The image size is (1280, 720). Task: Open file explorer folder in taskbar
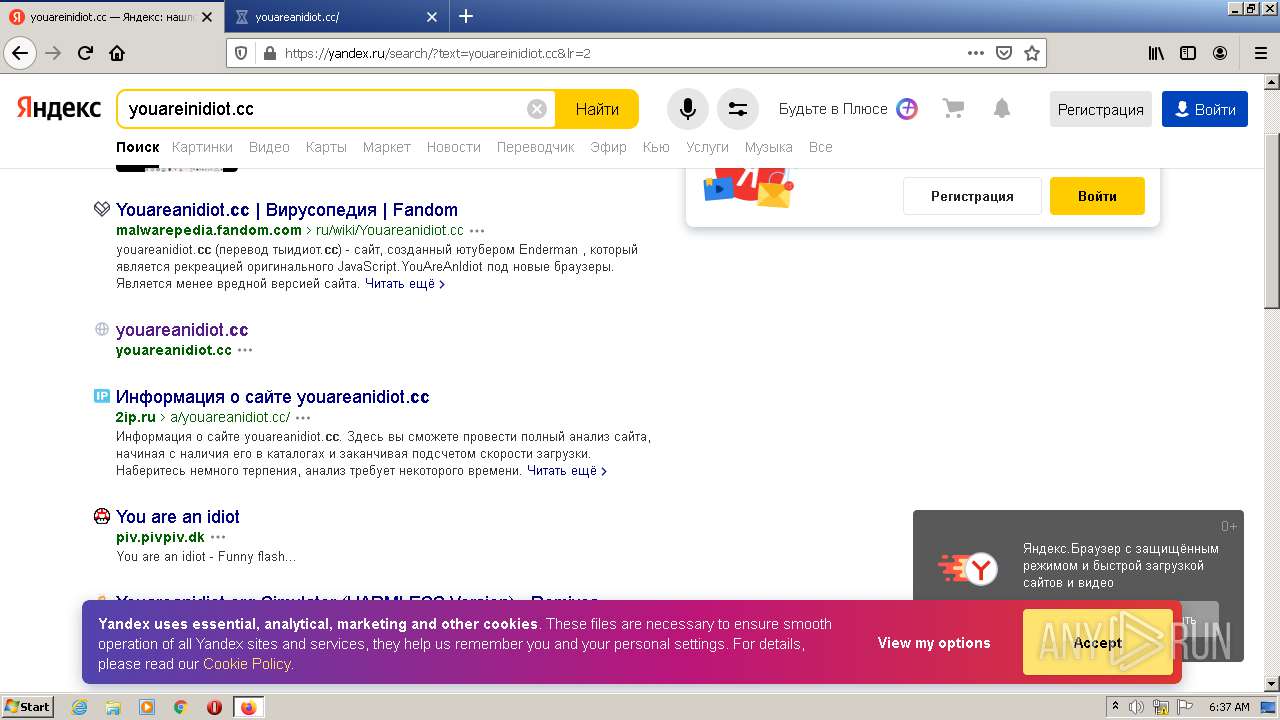coord(113,707)
